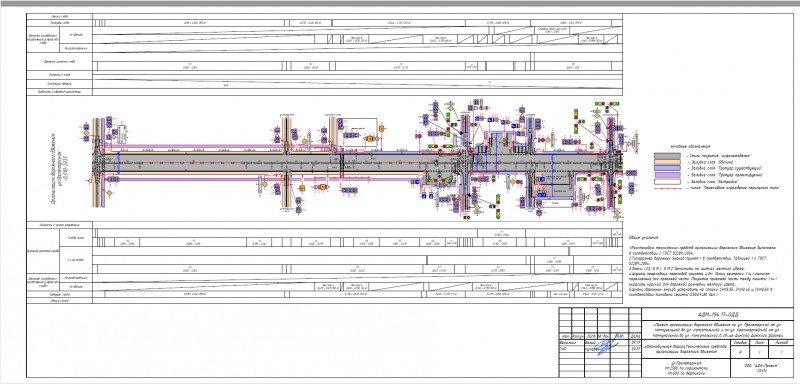Viewport: 800px width, 384px height.
Task: Click the peach 'Обочина' legend swatch
Action: [x=667, y=162]
